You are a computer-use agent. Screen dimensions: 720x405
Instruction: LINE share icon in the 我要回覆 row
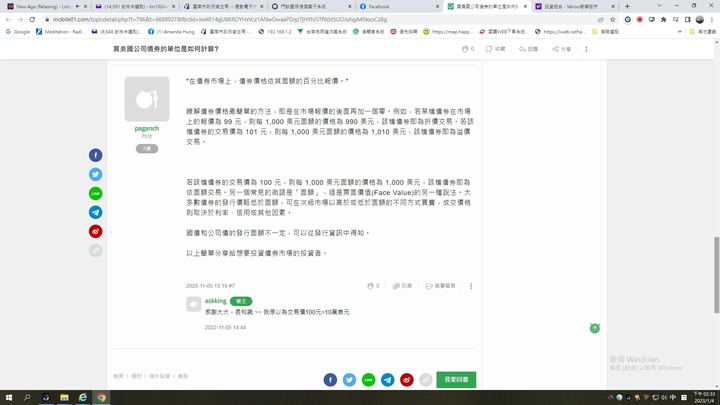pos(368,380)
